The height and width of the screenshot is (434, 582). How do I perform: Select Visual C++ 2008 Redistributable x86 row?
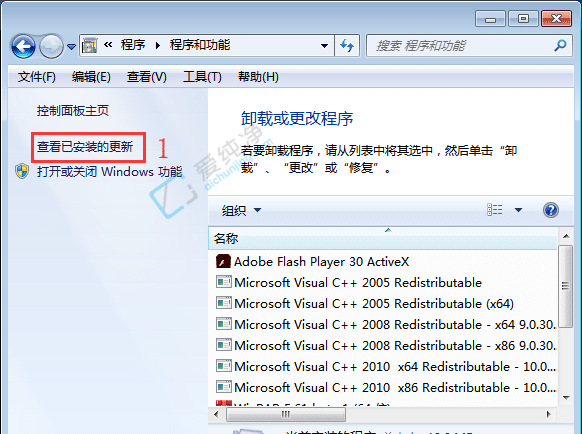point(383,346)
